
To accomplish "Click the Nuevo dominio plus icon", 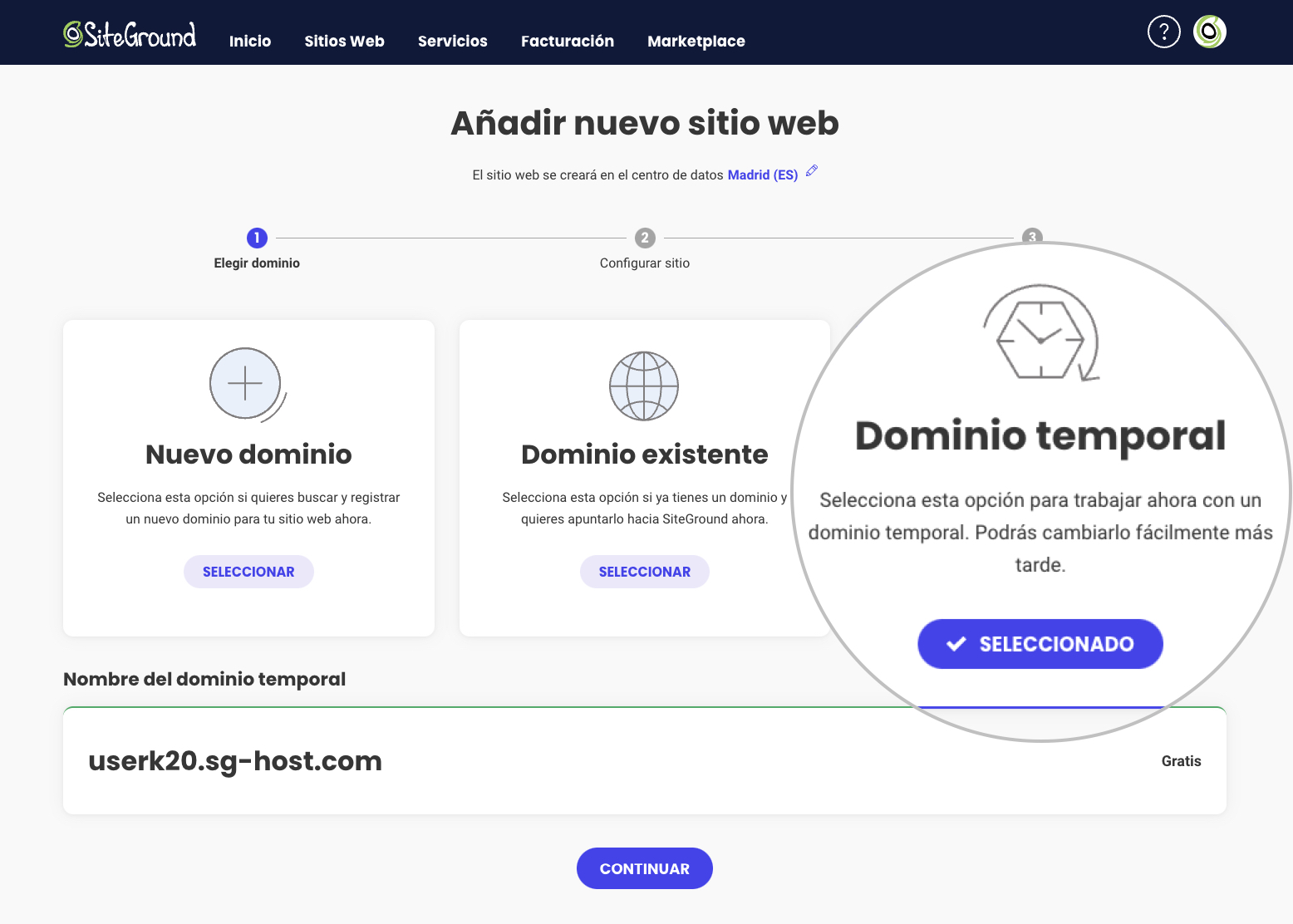I will click(247, 385).
